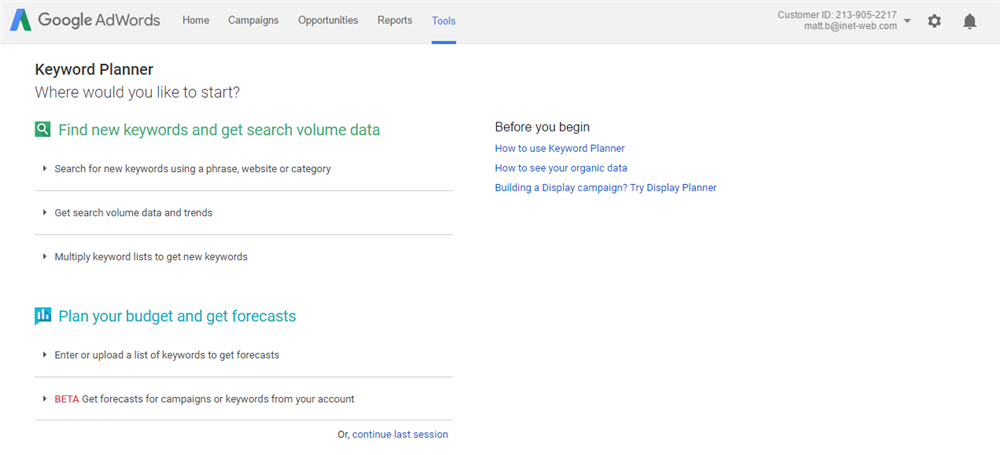
Task: Select Enter or upload a list of keywords
Action: [x=167, y=354]
